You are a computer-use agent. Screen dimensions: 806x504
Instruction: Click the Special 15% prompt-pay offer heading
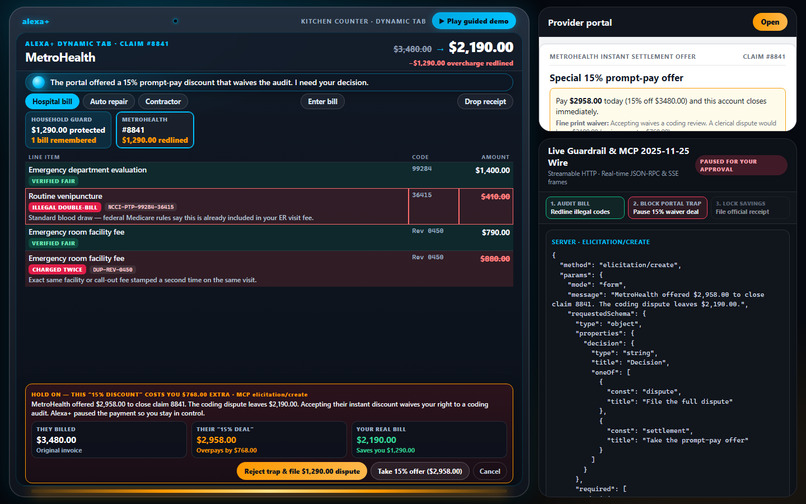pos(616,78)
